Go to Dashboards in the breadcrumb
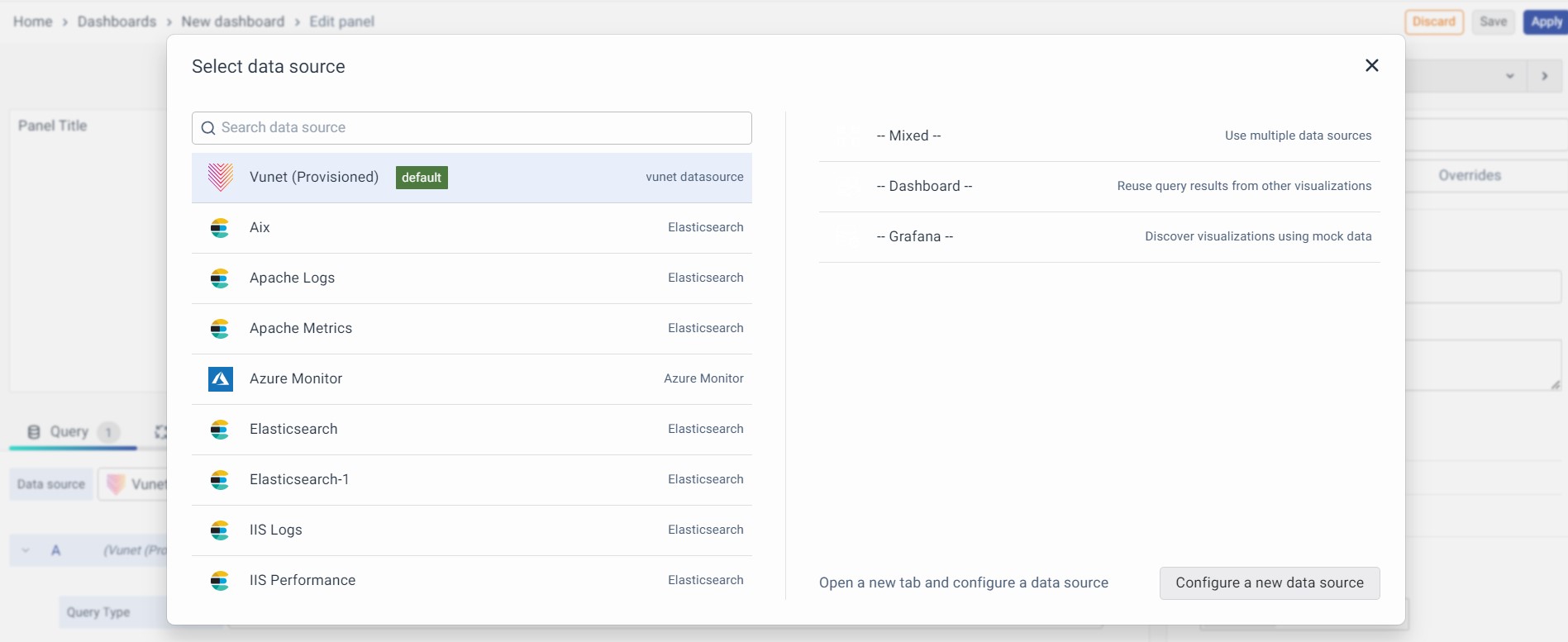Viewport: 1568px width, 642px height. tap(117, 21)
